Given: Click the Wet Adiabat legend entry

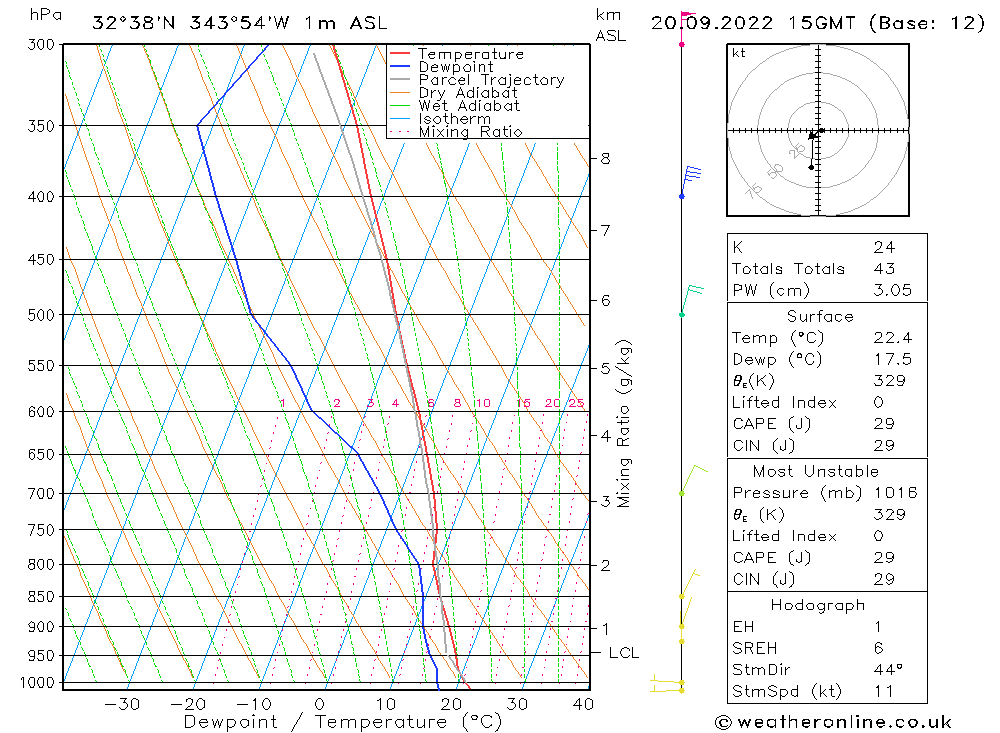Looking at the screenshot, I should click(x=455, y=106).
